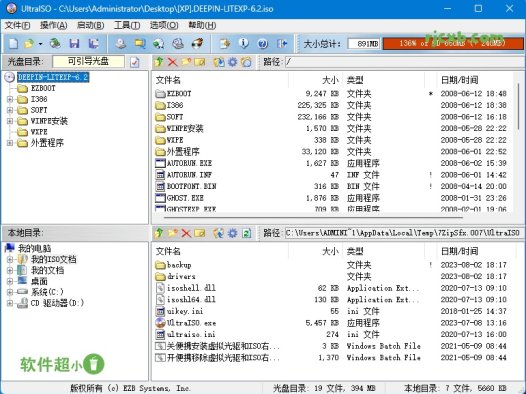This screenshot has width=526, height=394.
Task: Click the exit icon in the main toolbar
Action: tap(282, 44)
